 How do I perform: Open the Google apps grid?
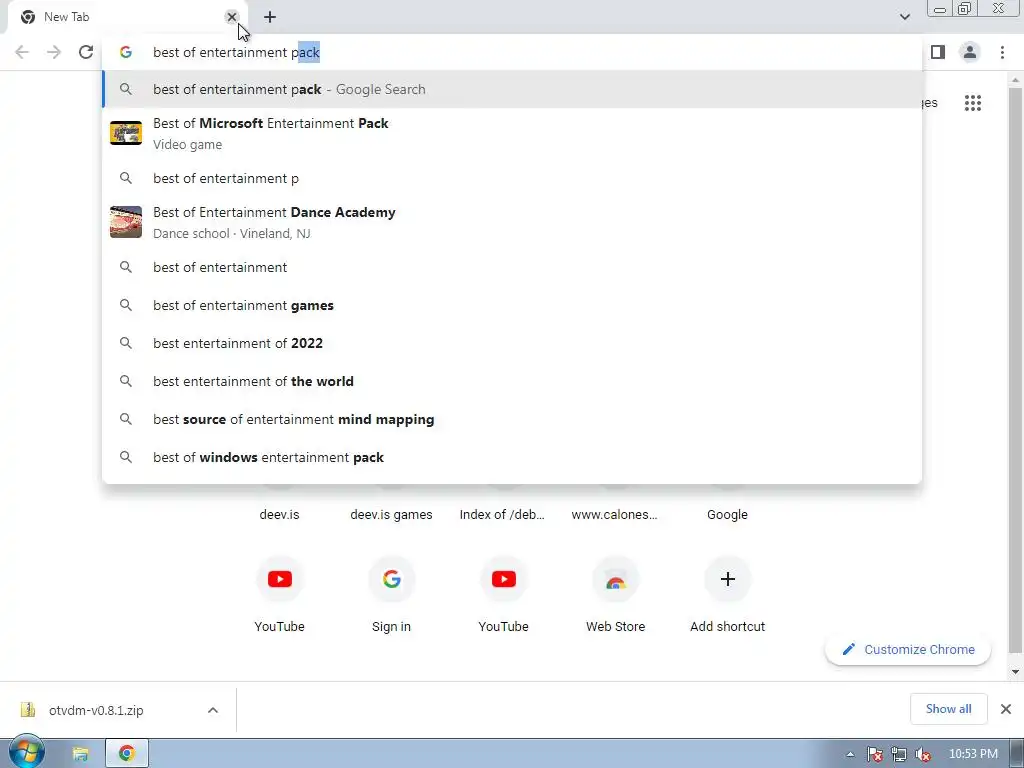(972, 103)
